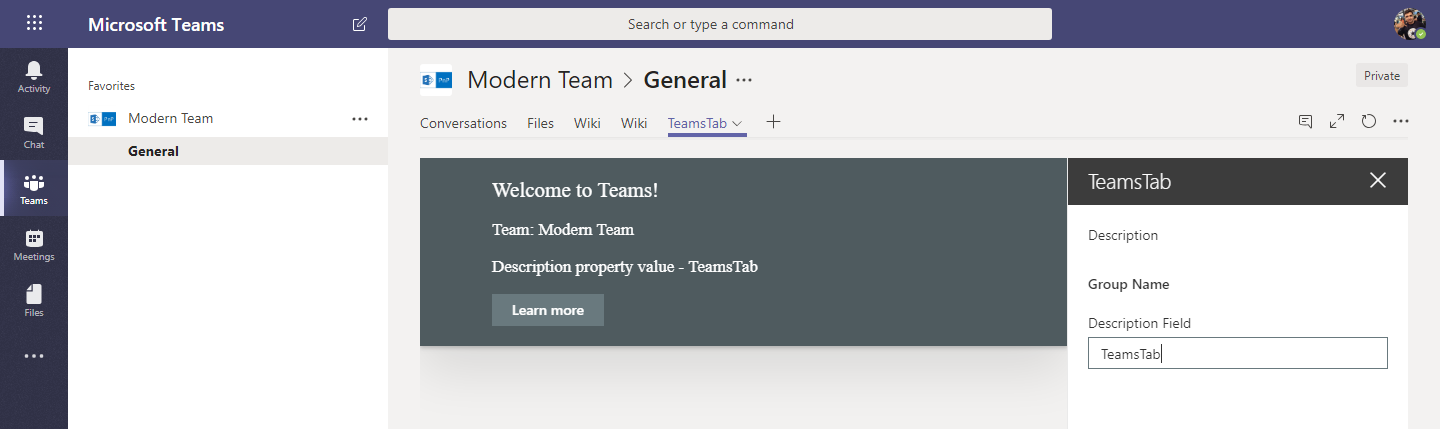1440x429 pixels.
Task: Switch to the Conversations tab
Action: [x=463, y=123]
